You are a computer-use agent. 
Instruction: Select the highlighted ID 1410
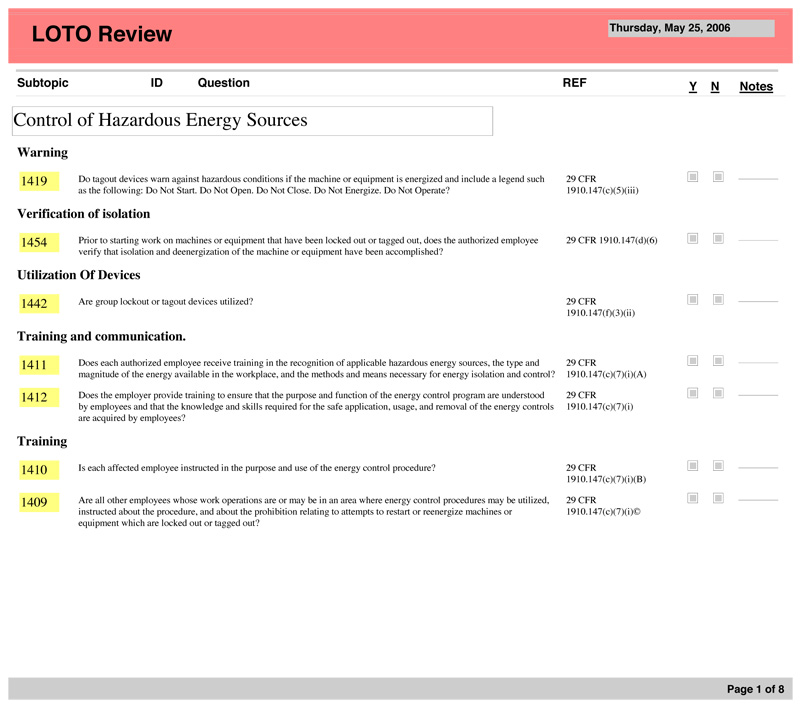pyautogui.click(x=39, y=470)
